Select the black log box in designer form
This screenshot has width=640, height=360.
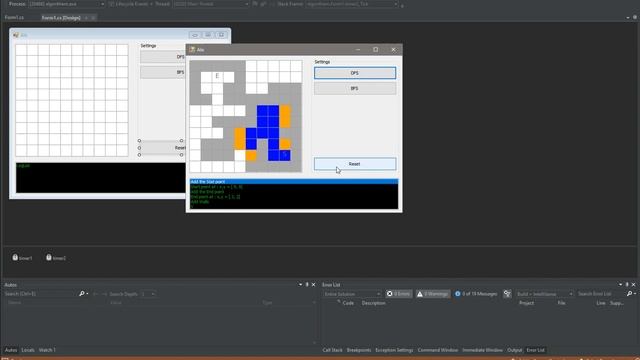(x=101, y=178)
